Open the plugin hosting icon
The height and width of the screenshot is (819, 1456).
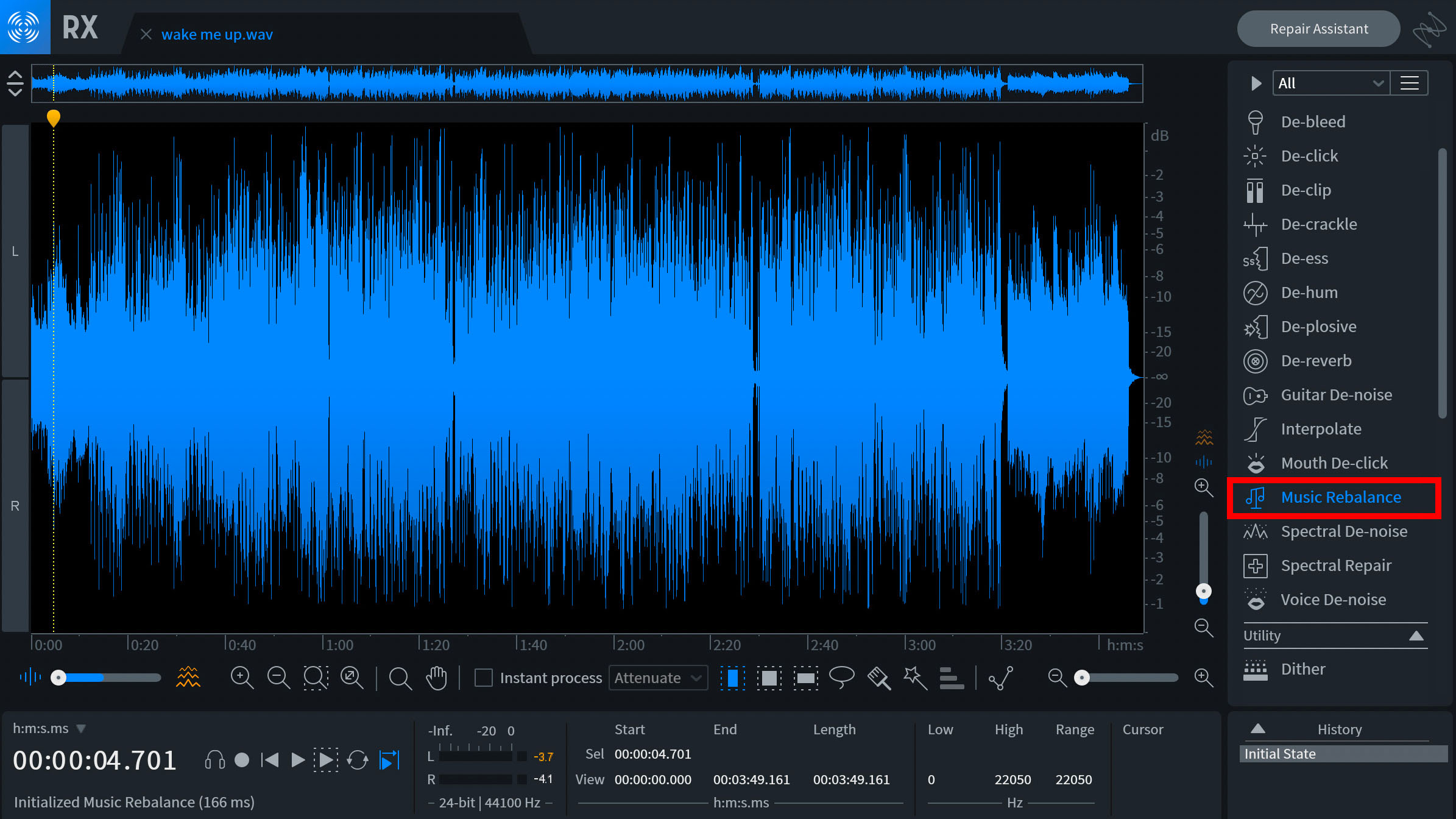[1429, 29]
